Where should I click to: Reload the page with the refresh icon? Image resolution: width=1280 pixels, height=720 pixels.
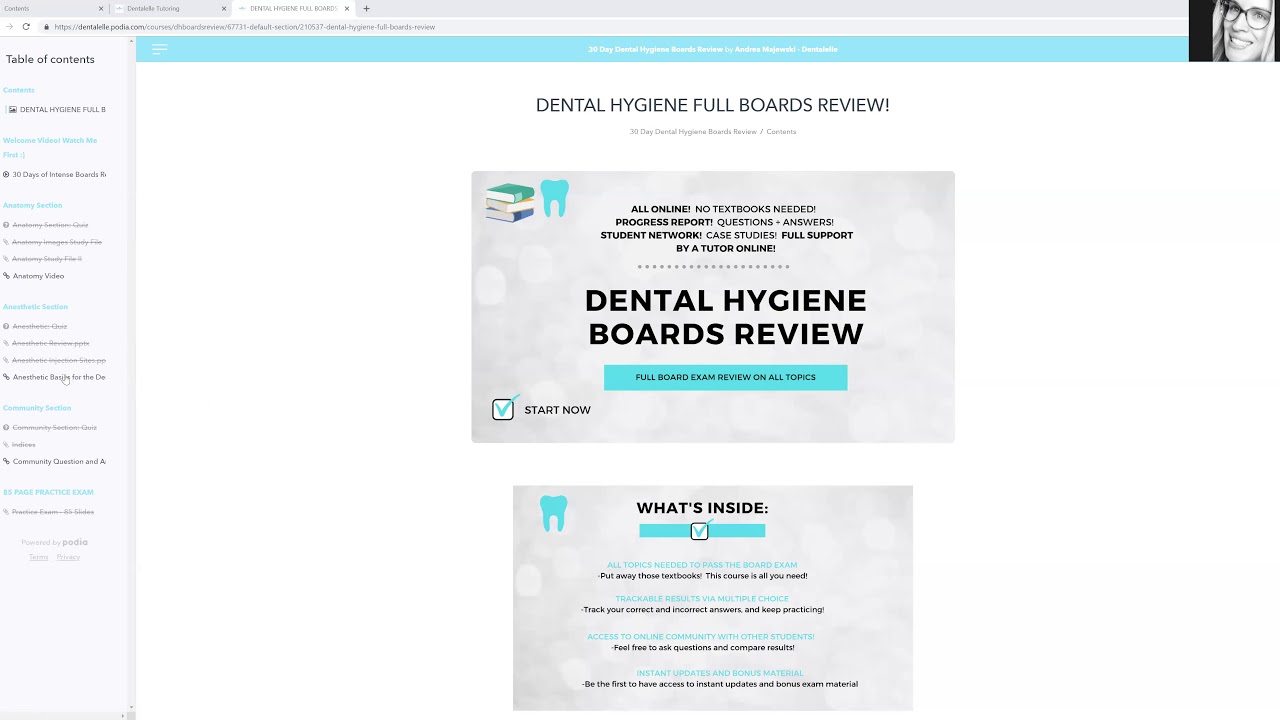tap(26, 27)
